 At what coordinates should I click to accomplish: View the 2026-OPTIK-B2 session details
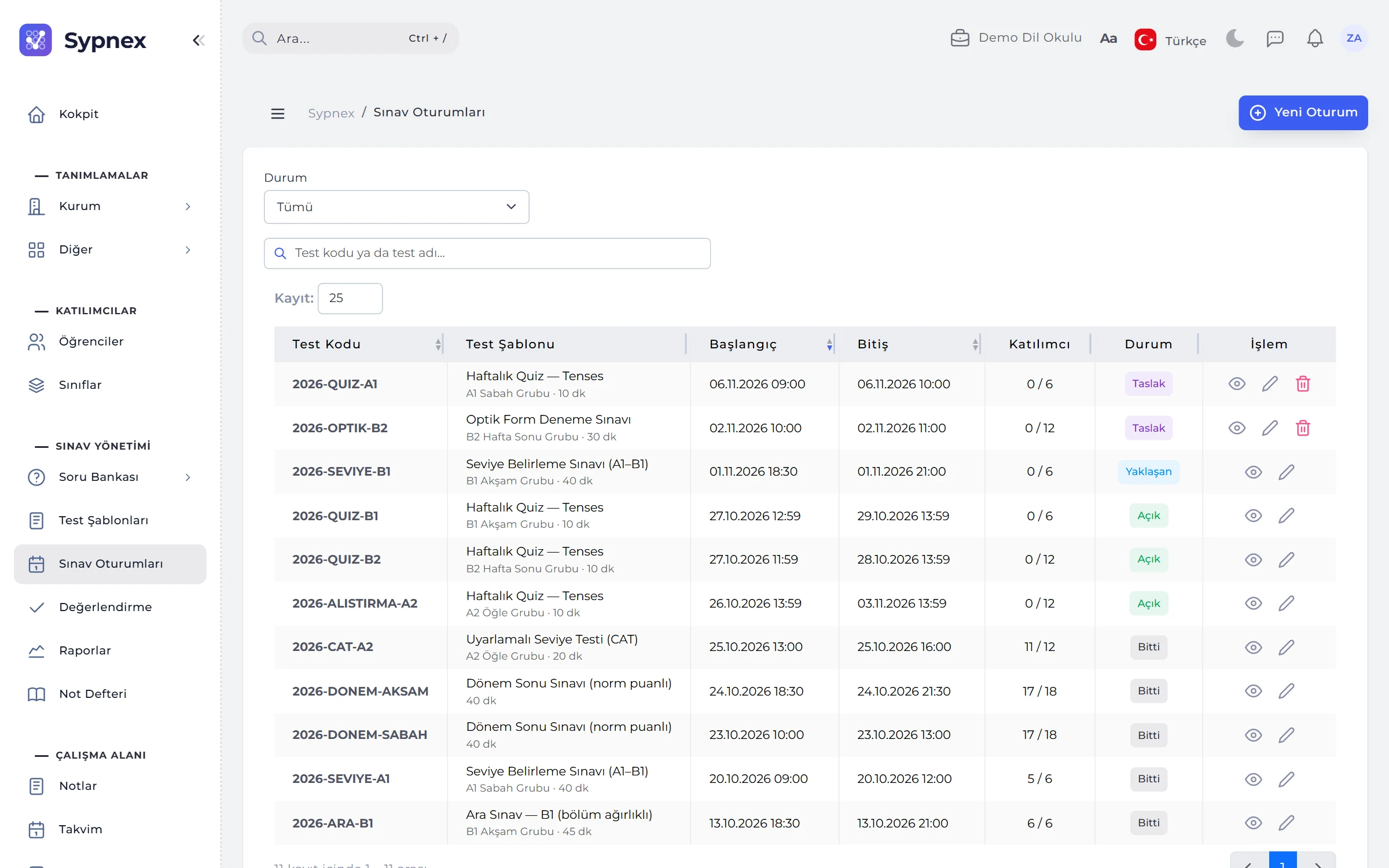(1237, 428)
